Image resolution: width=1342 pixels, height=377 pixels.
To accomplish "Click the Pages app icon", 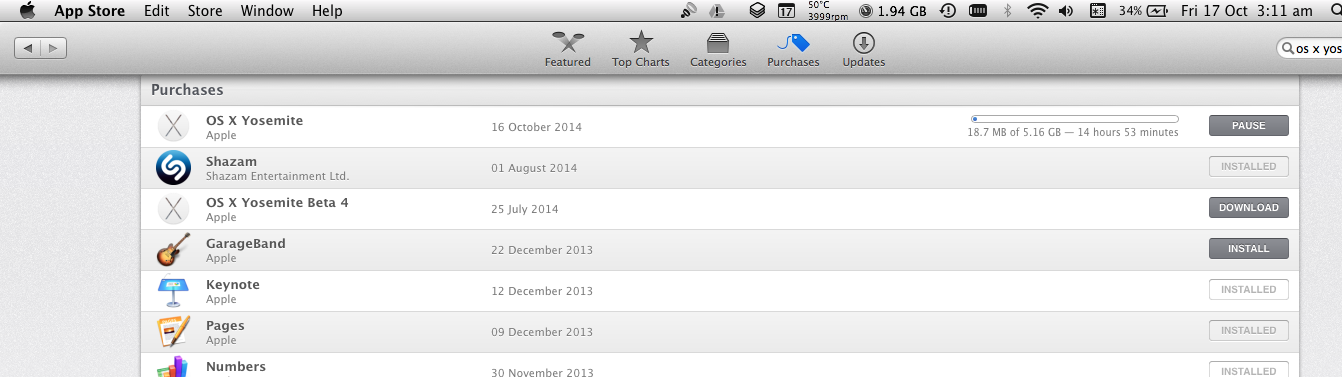I will (174, 332).
